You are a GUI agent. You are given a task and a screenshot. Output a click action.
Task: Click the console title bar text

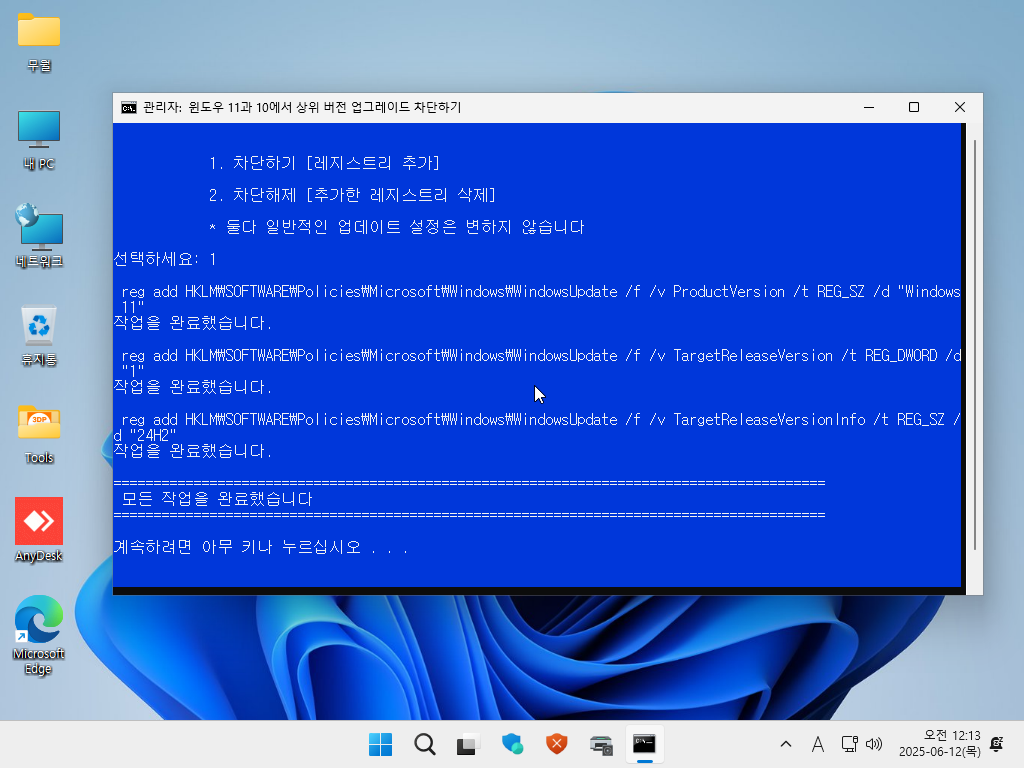coord(302,107)
